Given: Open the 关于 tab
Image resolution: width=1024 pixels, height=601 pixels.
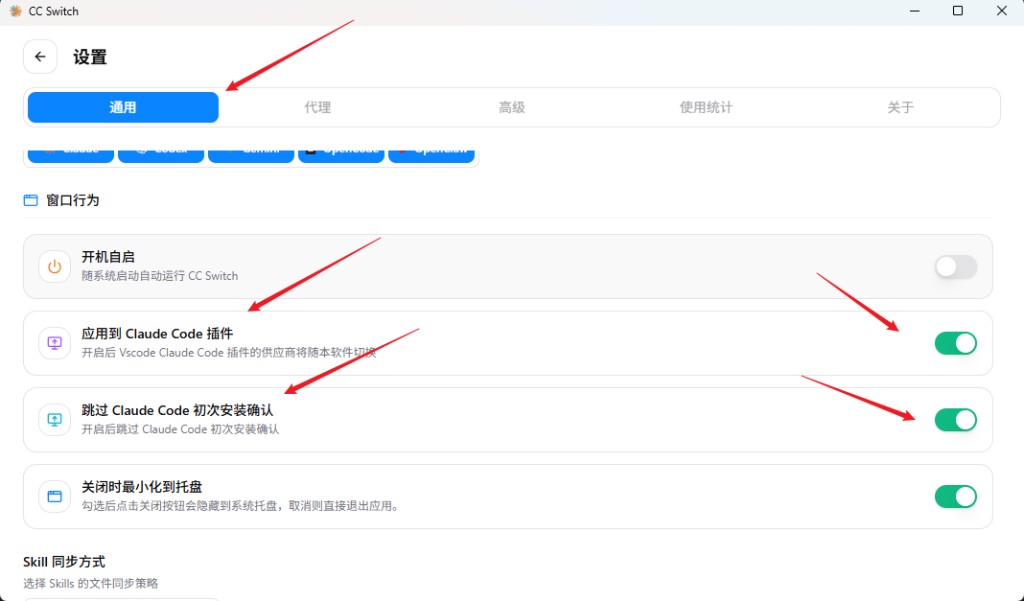Looking at the screenshot, I should (x=900, y=108).
